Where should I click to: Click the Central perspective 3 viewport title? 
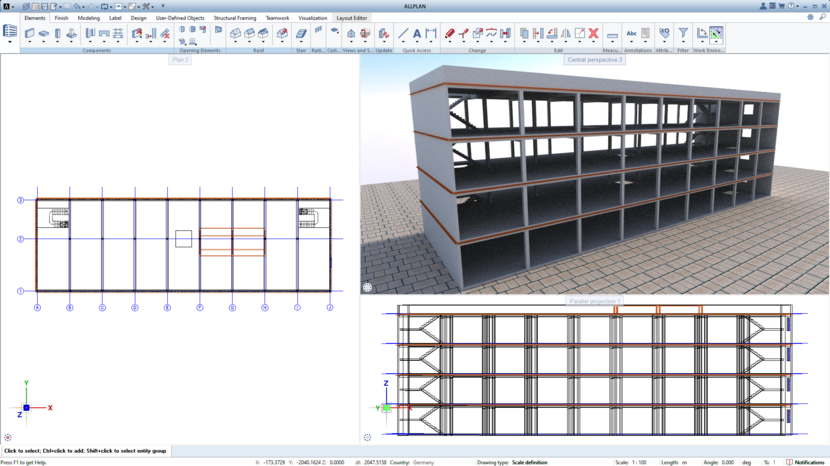[594, 60]
